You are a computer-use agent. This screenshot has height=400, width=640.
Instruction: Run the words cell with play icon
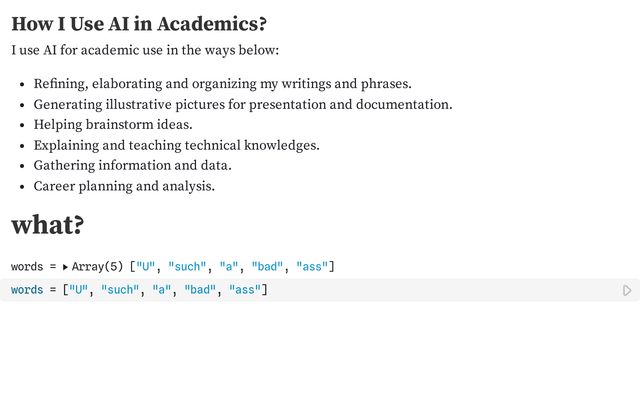(x=627, y=290)
